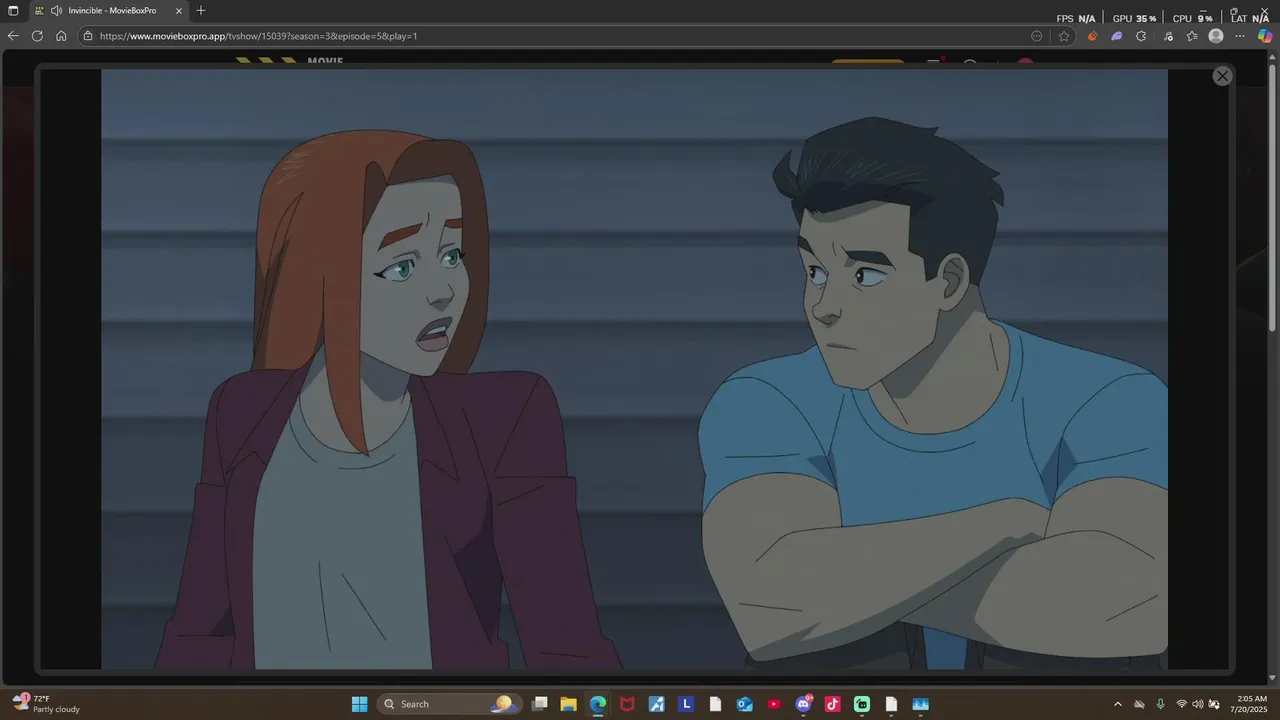Open the green robot app on taskbar

pyautogui.click(x=862, y=704)
